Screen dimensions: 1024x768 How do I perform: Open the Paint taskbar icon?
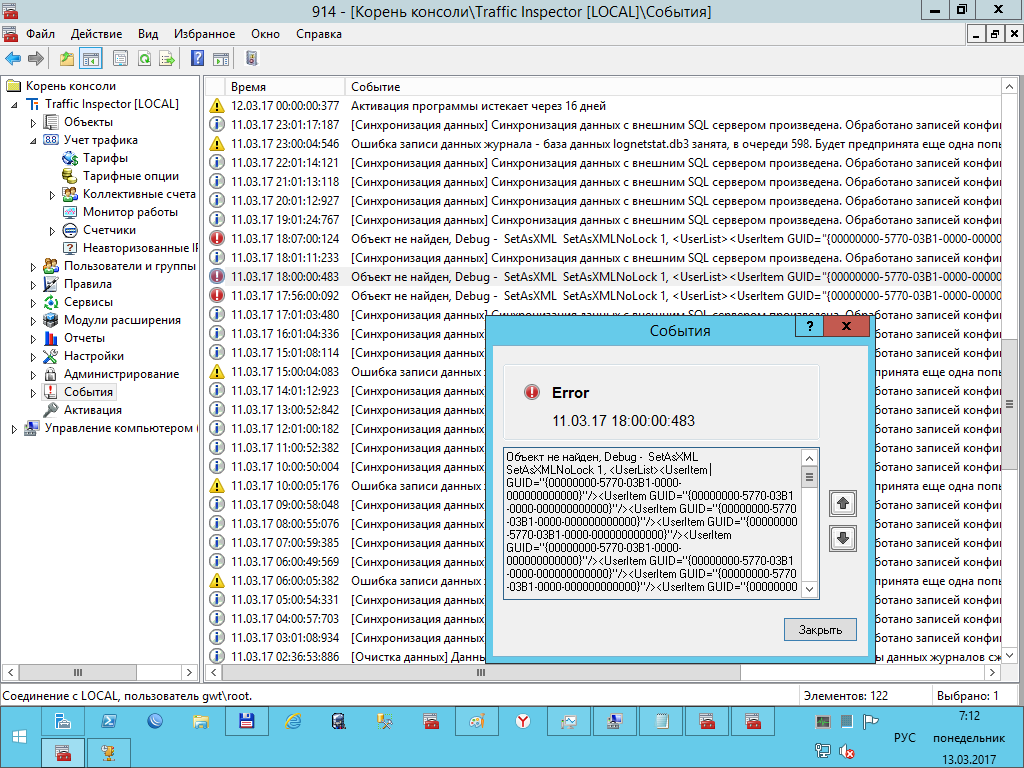(477, 721)
